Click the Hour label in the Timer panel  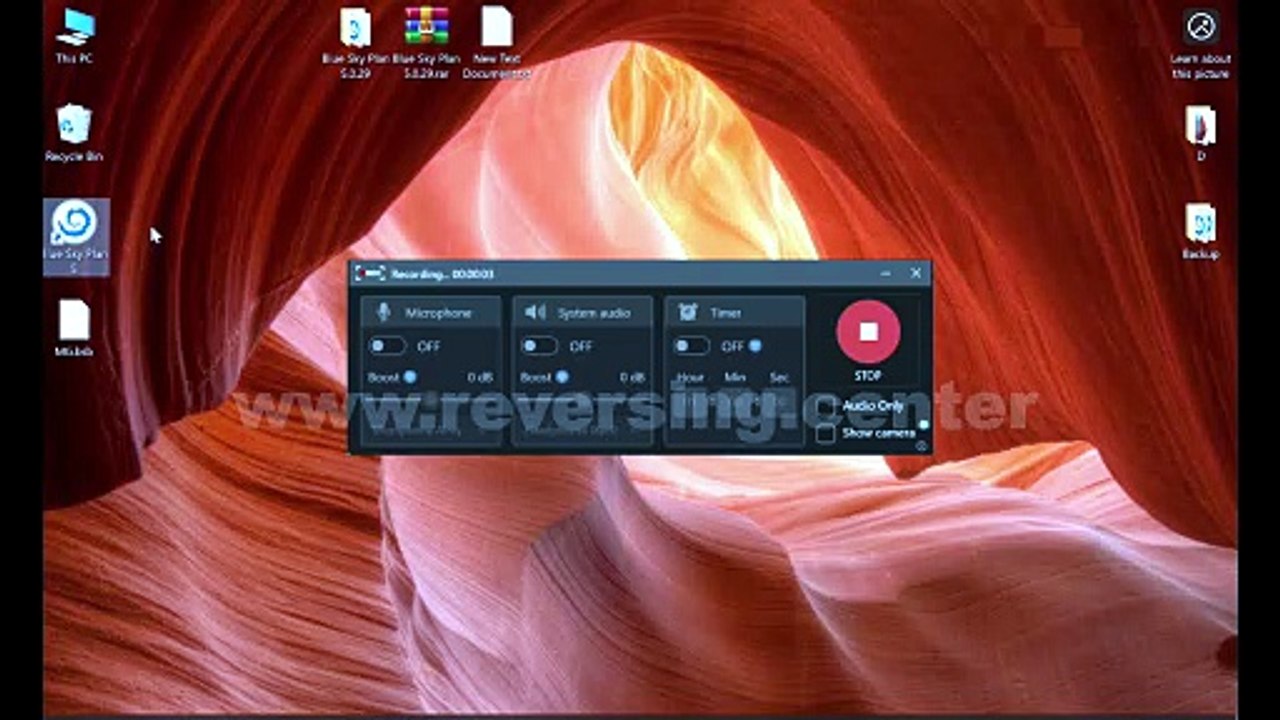(691, 377)
